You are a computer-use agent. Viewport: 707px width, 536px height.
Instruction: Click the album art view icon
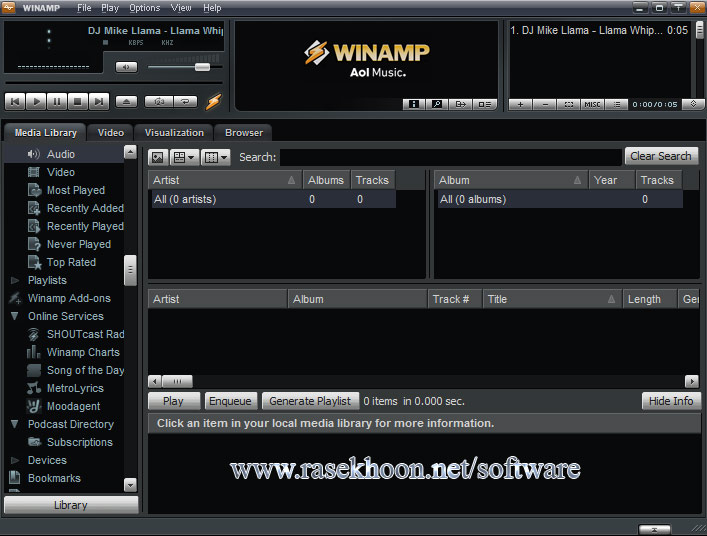pos(158,157)
